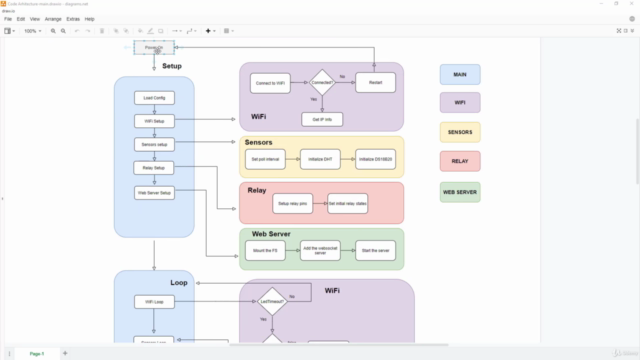Select the Start the server node
Image resolution: width=640 pixels, height=360 pixels.
[376, 251]
